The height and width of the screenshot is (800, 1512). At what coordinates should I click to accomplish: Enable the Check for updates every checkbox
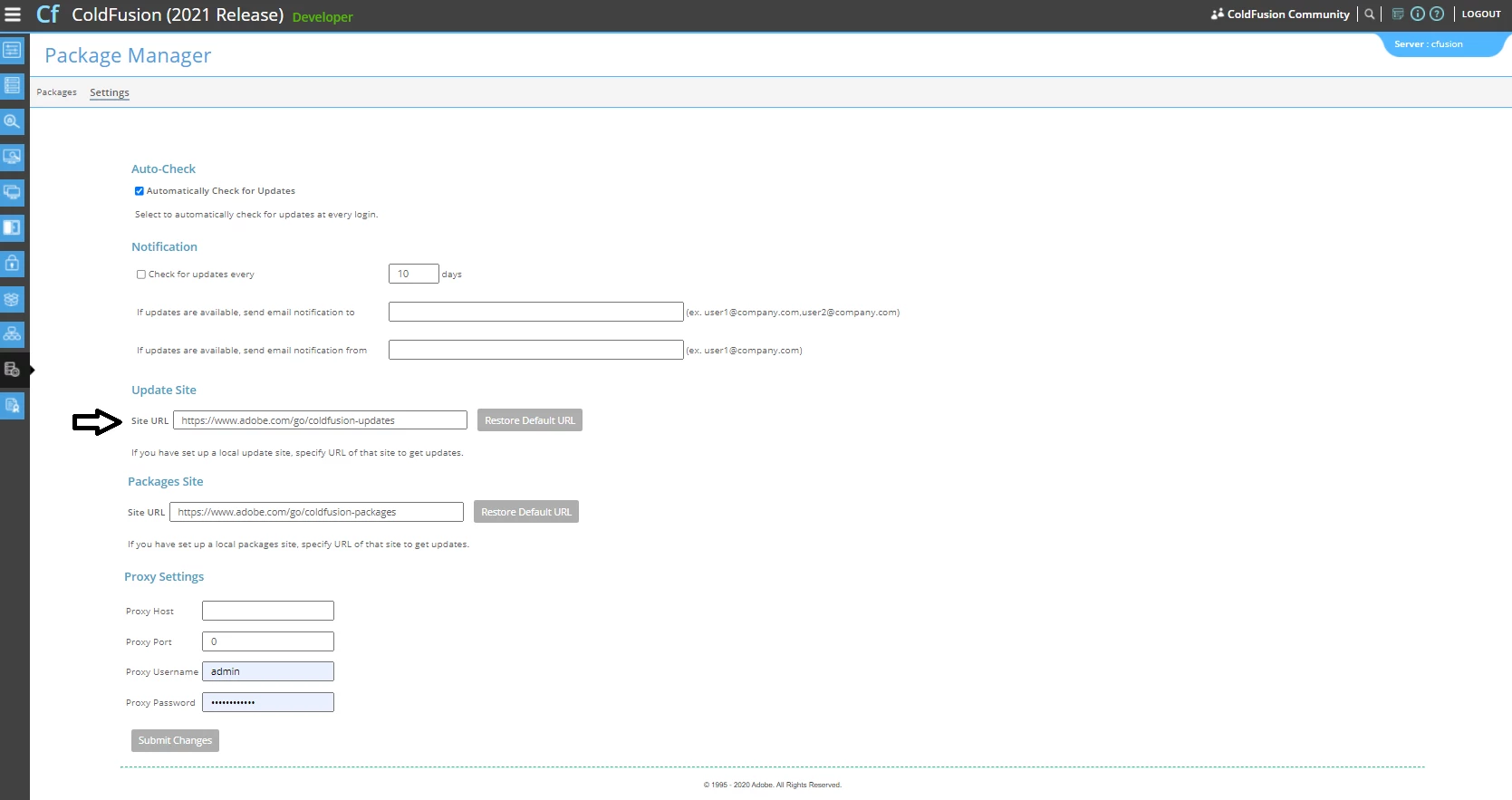click(x=141, y=275)
